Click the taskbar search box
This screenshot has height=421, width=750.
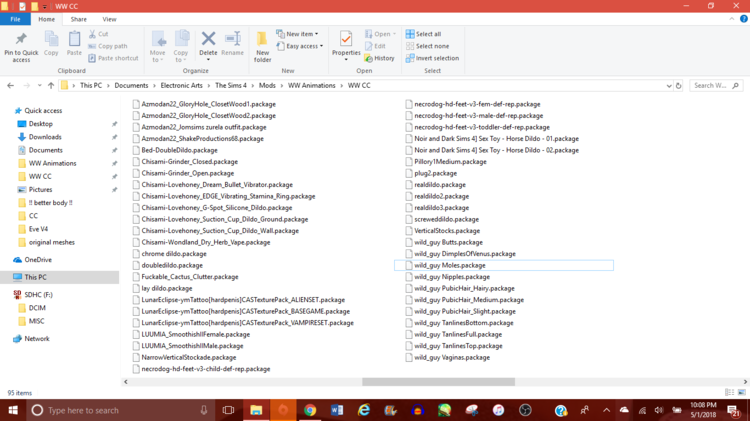[x=121, y=410]
